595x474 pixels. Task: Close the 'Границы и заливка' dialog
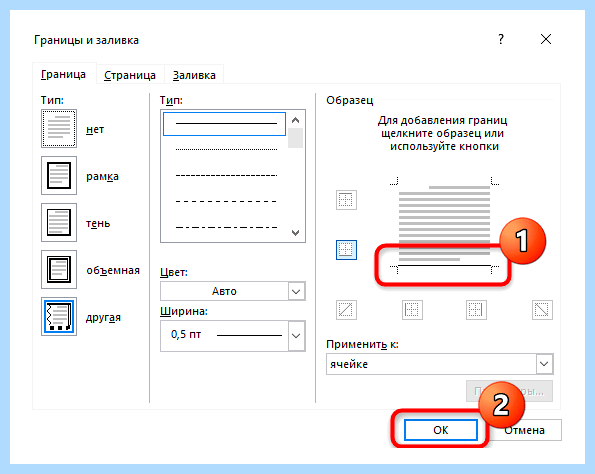point(546,39)
